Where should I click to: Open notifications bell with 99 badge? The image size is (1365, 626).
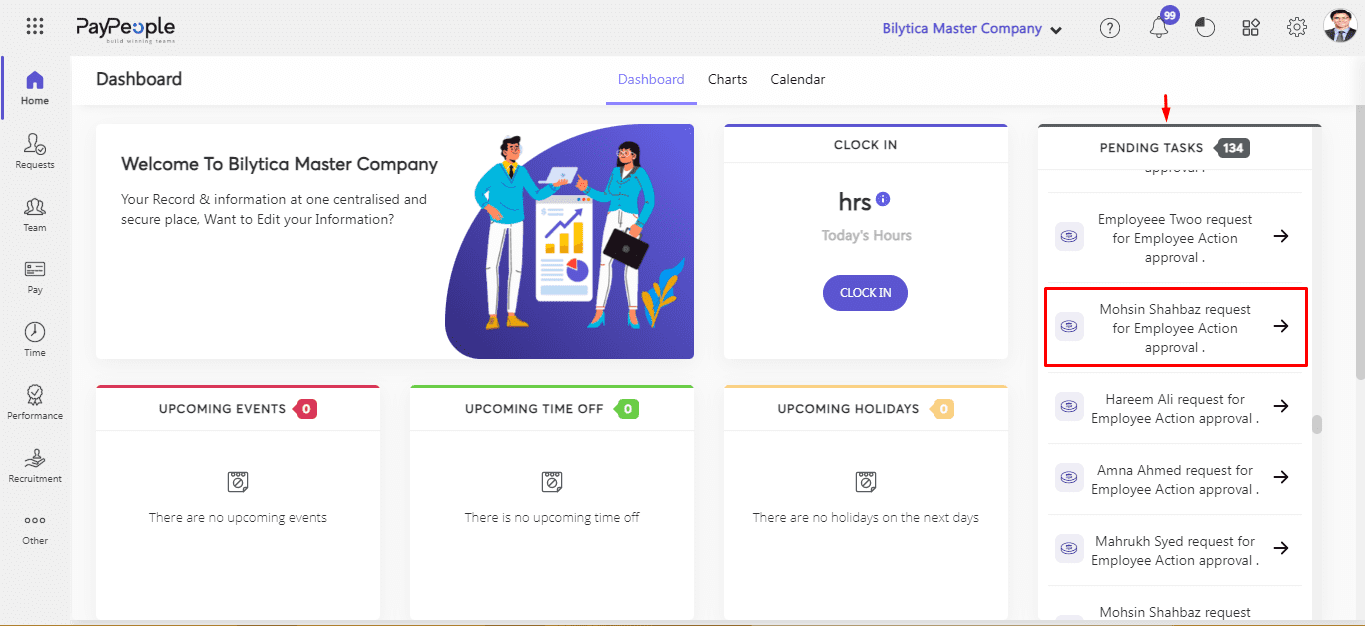pyautogui.click(x=1159, y=28)
